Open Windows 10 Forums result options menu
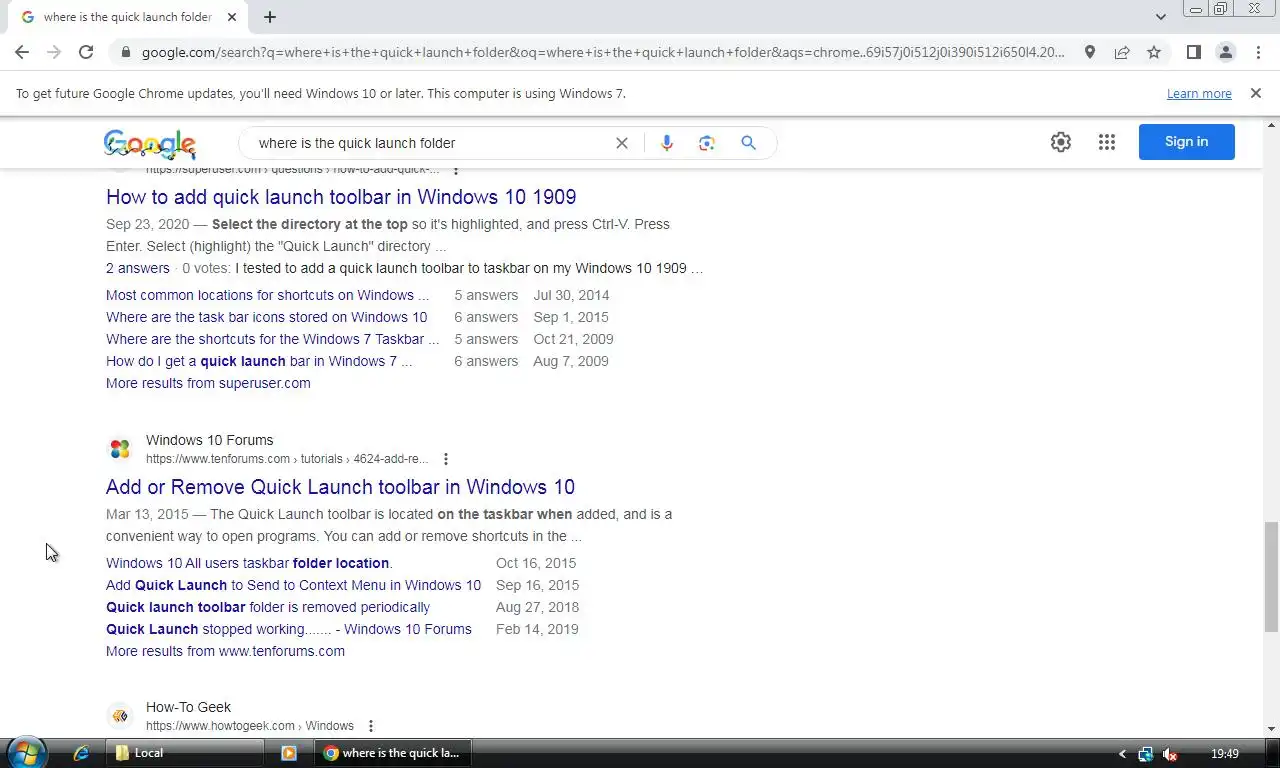This screenshot has height=768, width=1280. tap(446, 459)
